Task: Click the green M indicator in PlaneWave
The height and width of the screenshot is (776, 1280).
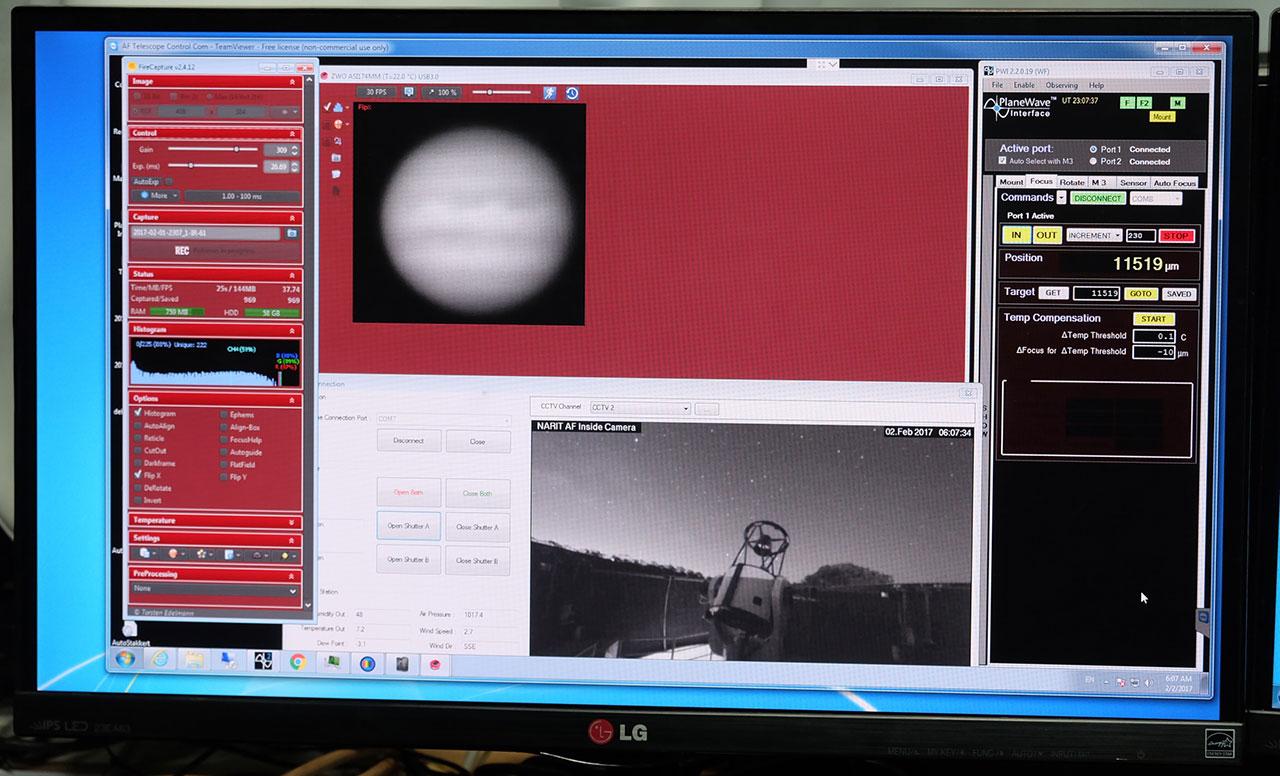Action: point(1177,103)
